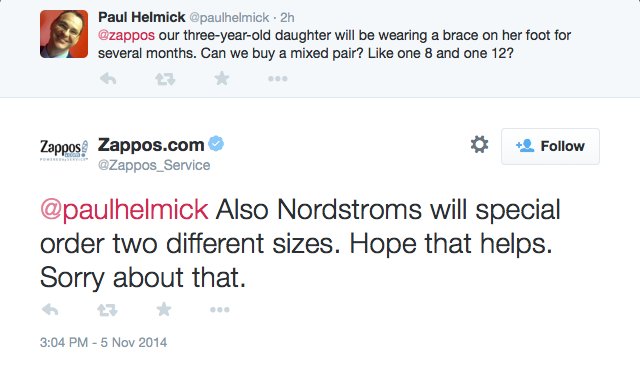Retweet Paul Helmick's tweet
This screenshot has width=640, height=365.
point(165,79)
